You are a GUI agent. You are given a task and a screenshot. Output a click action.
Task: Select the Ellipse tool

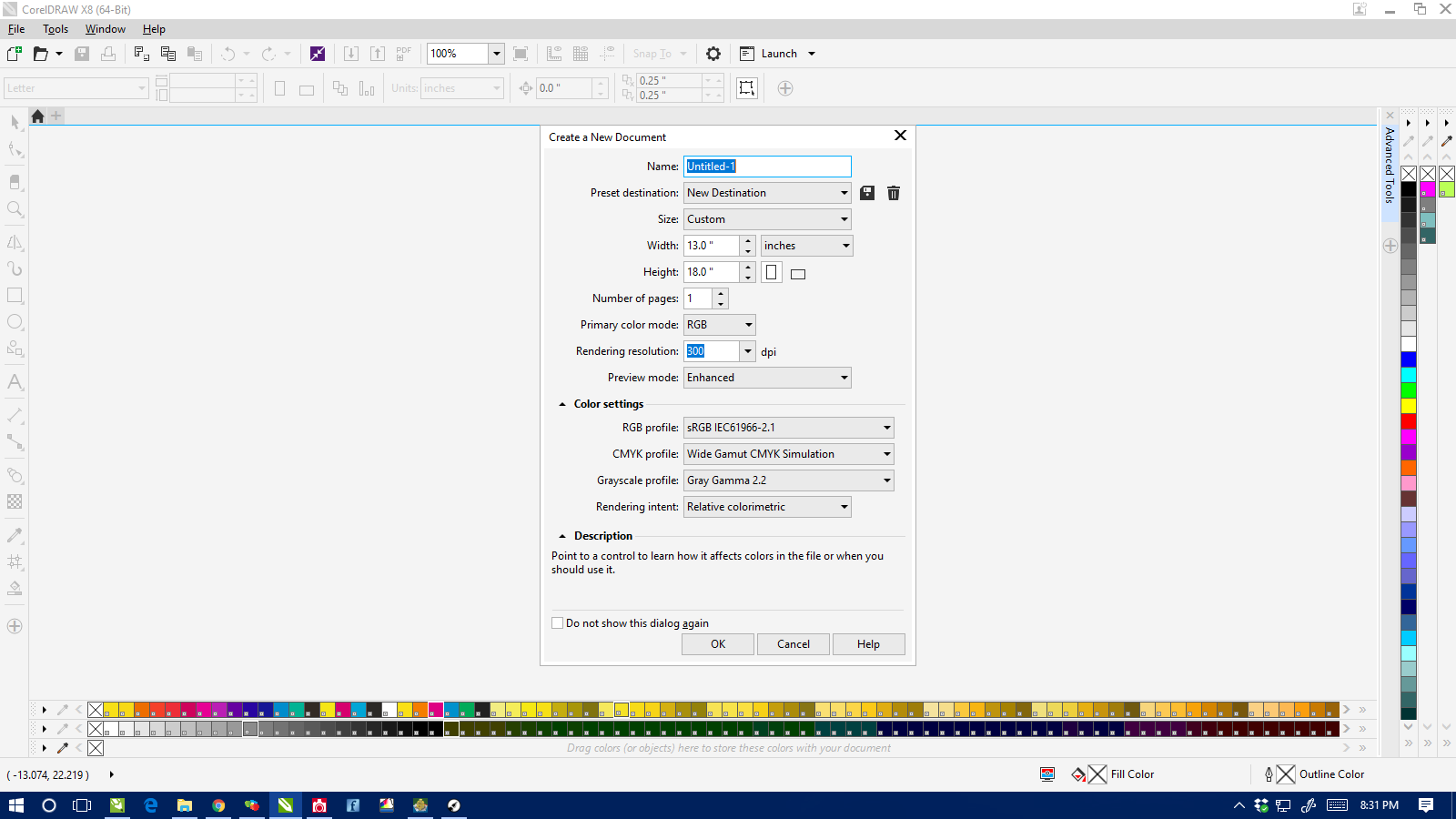click(15, 321)
